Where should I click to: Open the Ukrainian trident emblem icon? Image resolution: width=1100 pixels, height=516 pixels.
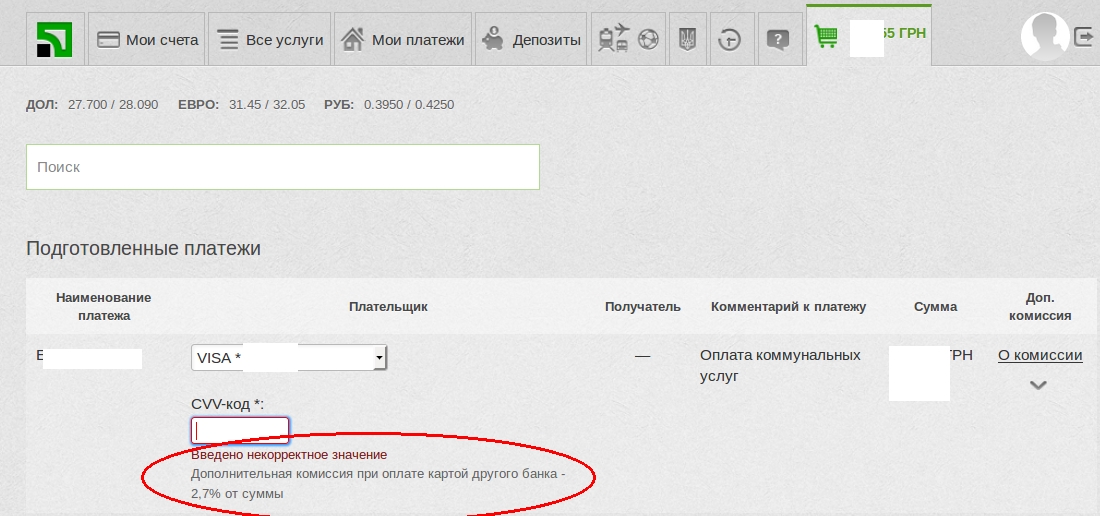coord(687,39)
